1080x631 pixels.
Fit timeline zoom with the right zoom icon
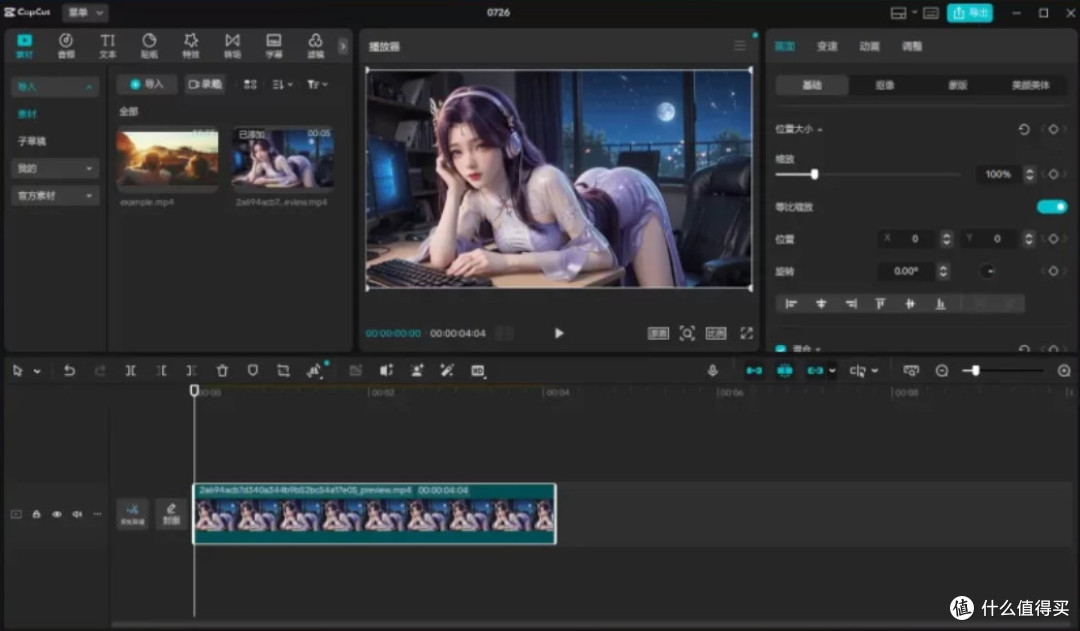(1064, 371)
